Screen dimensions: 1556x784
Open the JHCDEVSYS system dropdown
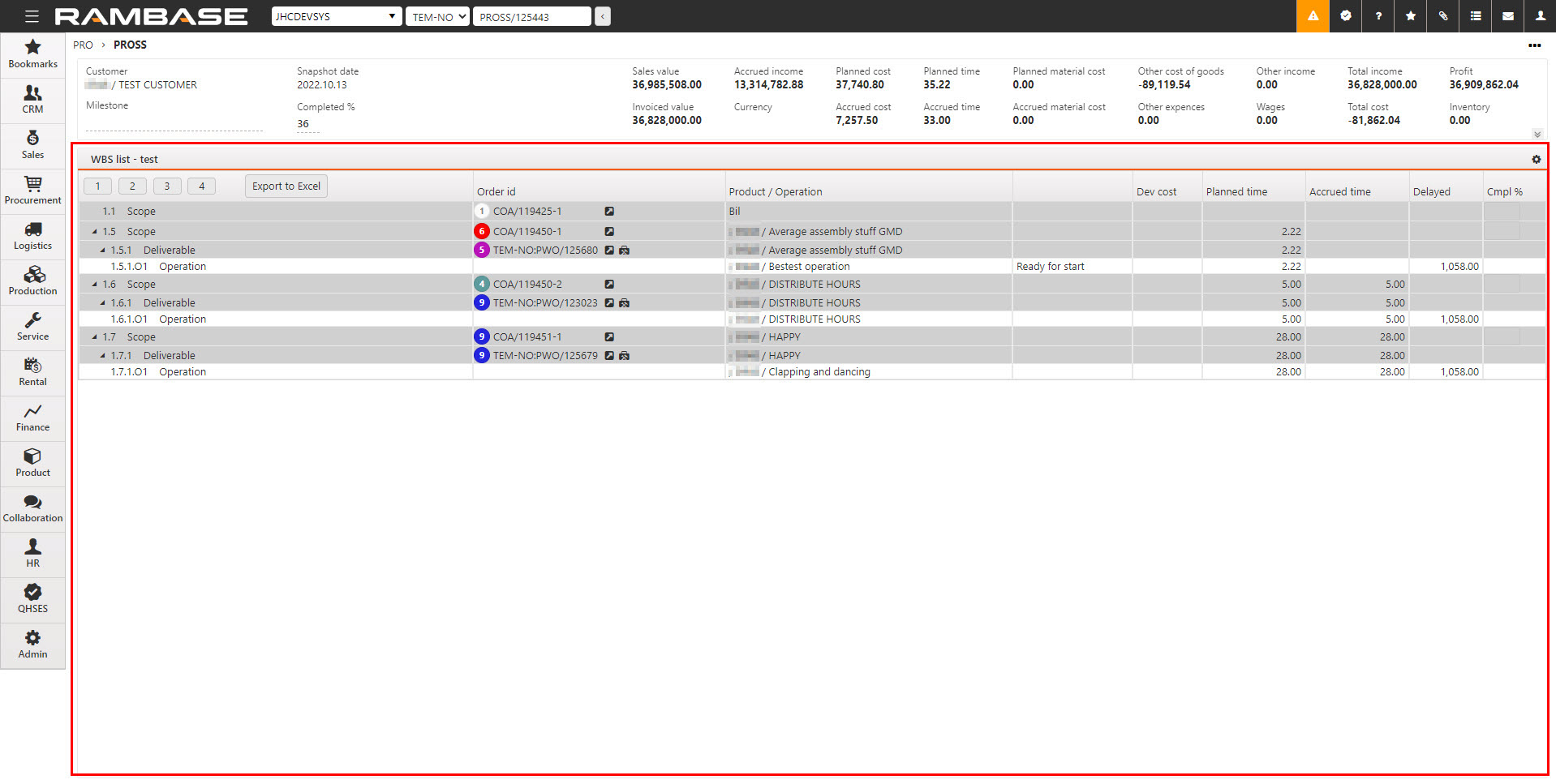(x=336, y=16)
